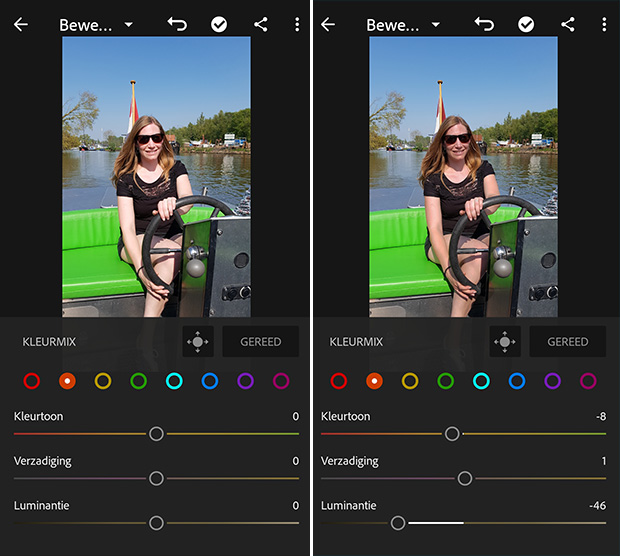This screenshot has width=620, height=556.
Task: Activate targeted adjustment tool in left screen
Action: click(198, 342)
